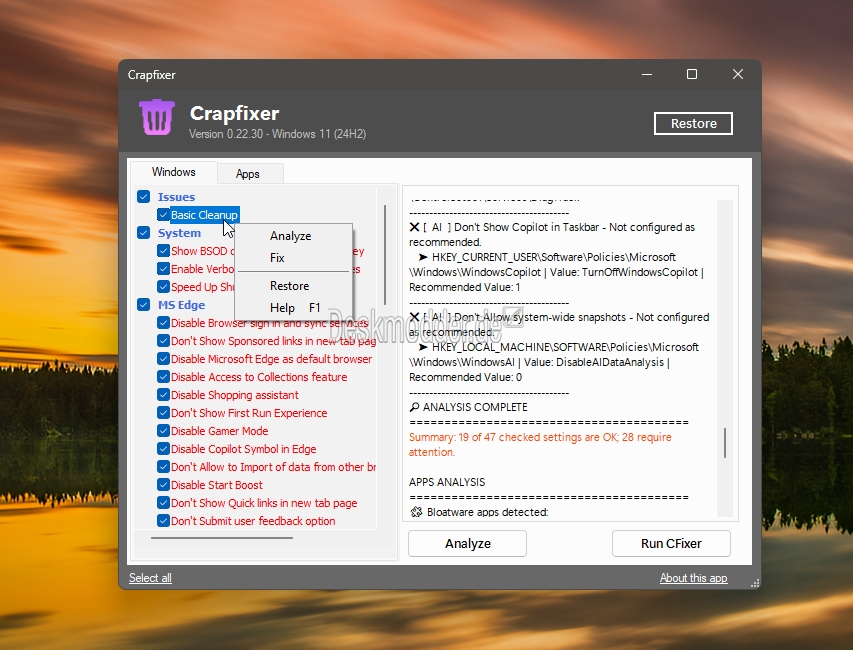Toggle Disable Browser sign in checkbox

(163, 323)
